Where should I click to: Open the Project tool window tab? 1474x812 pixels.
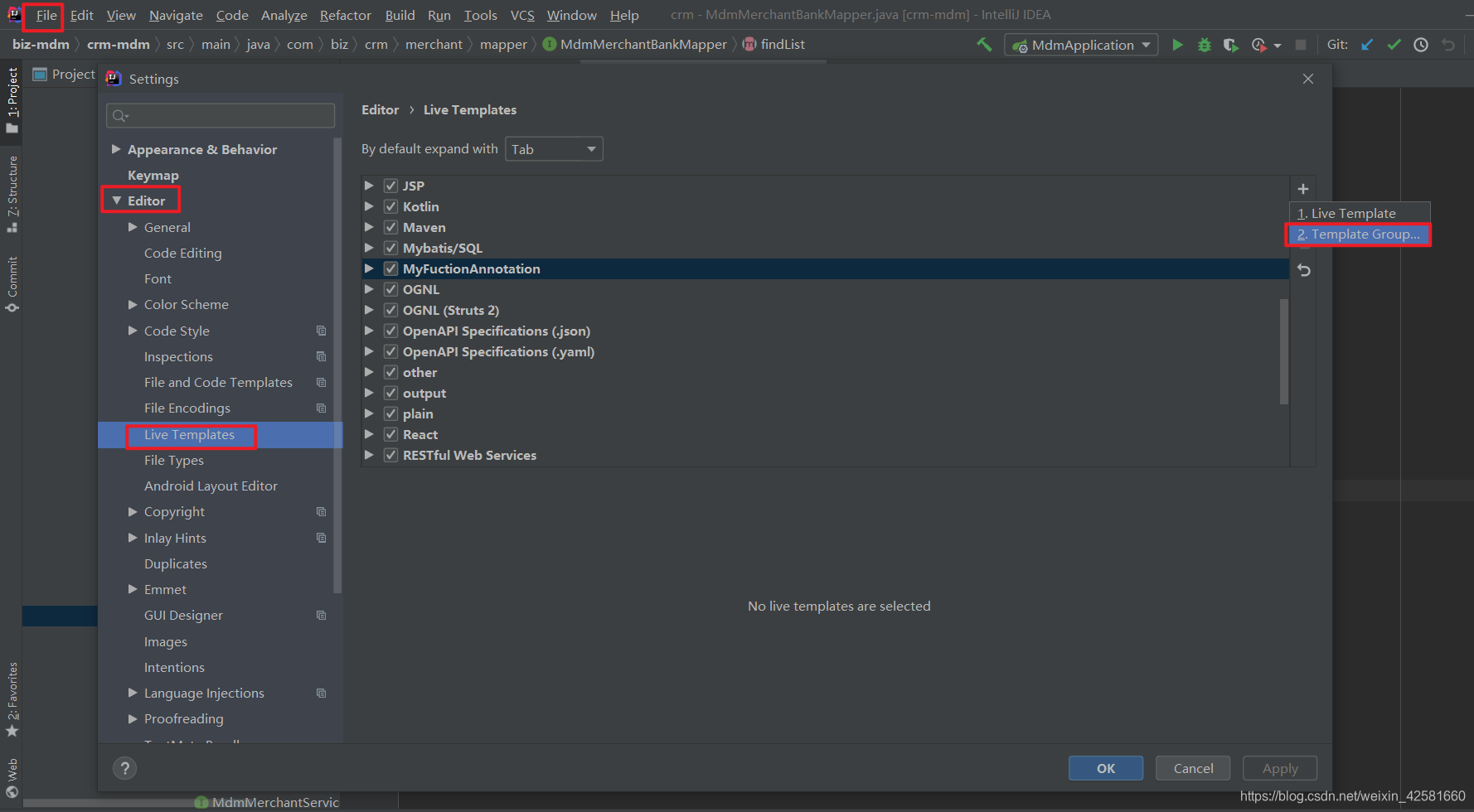(x=12, y=99)
